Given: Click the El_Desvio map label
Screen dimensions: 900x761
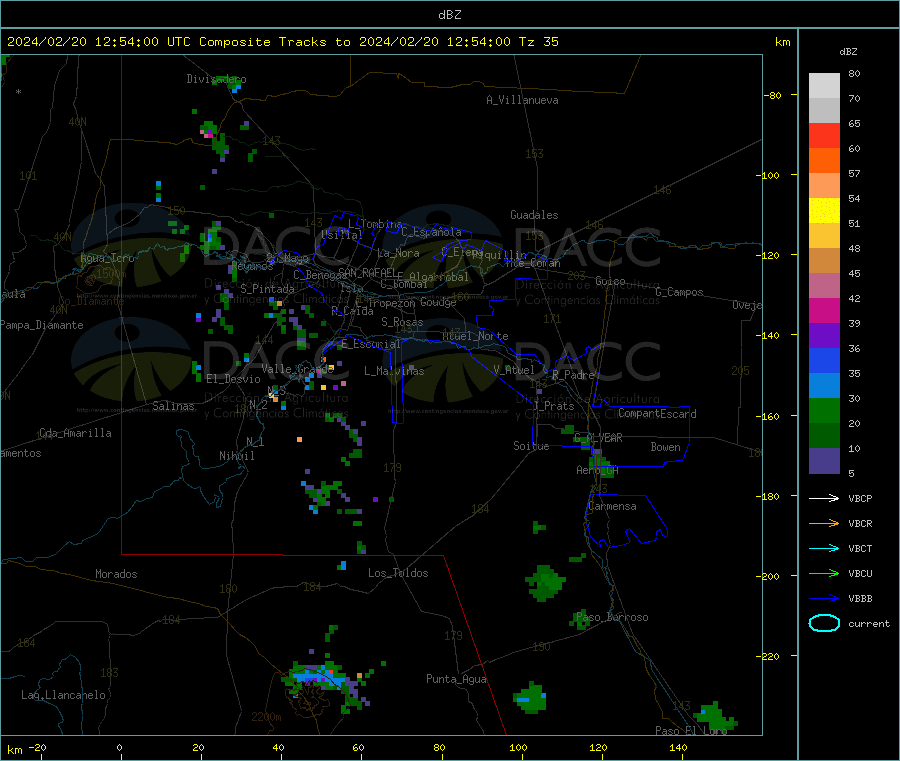Looking at the screenshot, I should click(x=234, y=379).
